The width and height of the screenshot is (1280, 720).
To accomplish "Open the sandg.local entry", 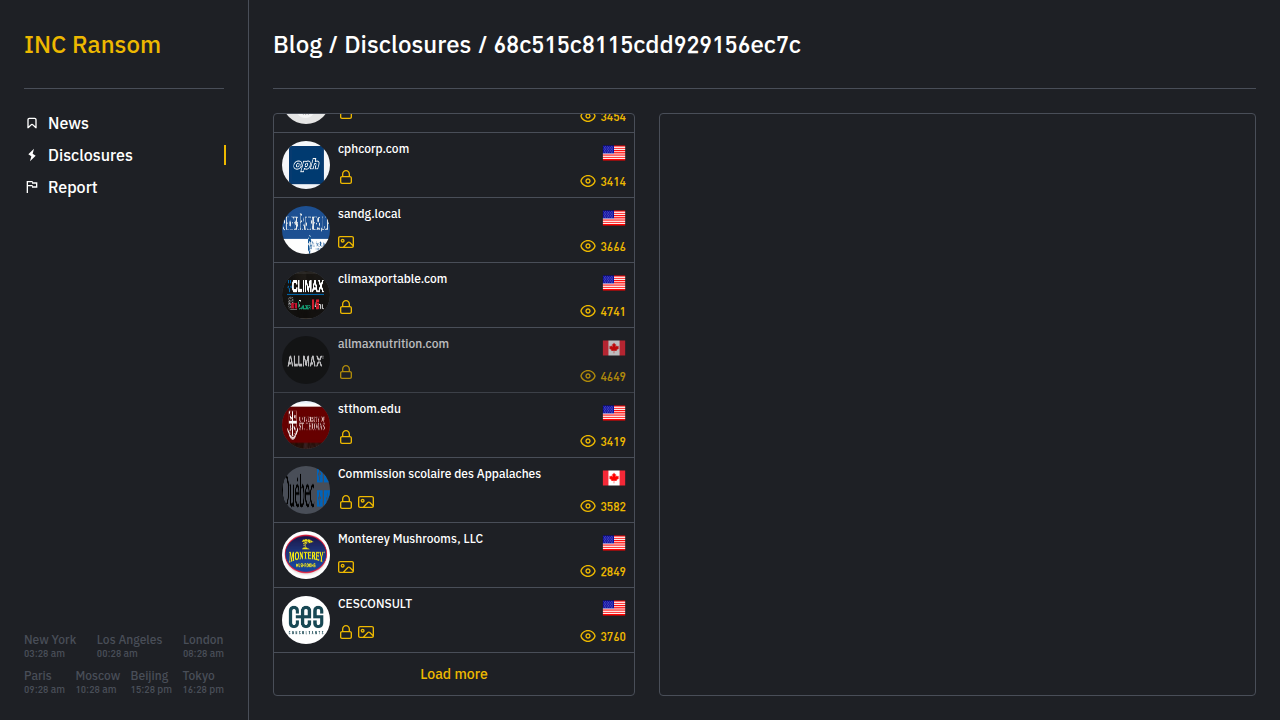I will click(454, 230).
